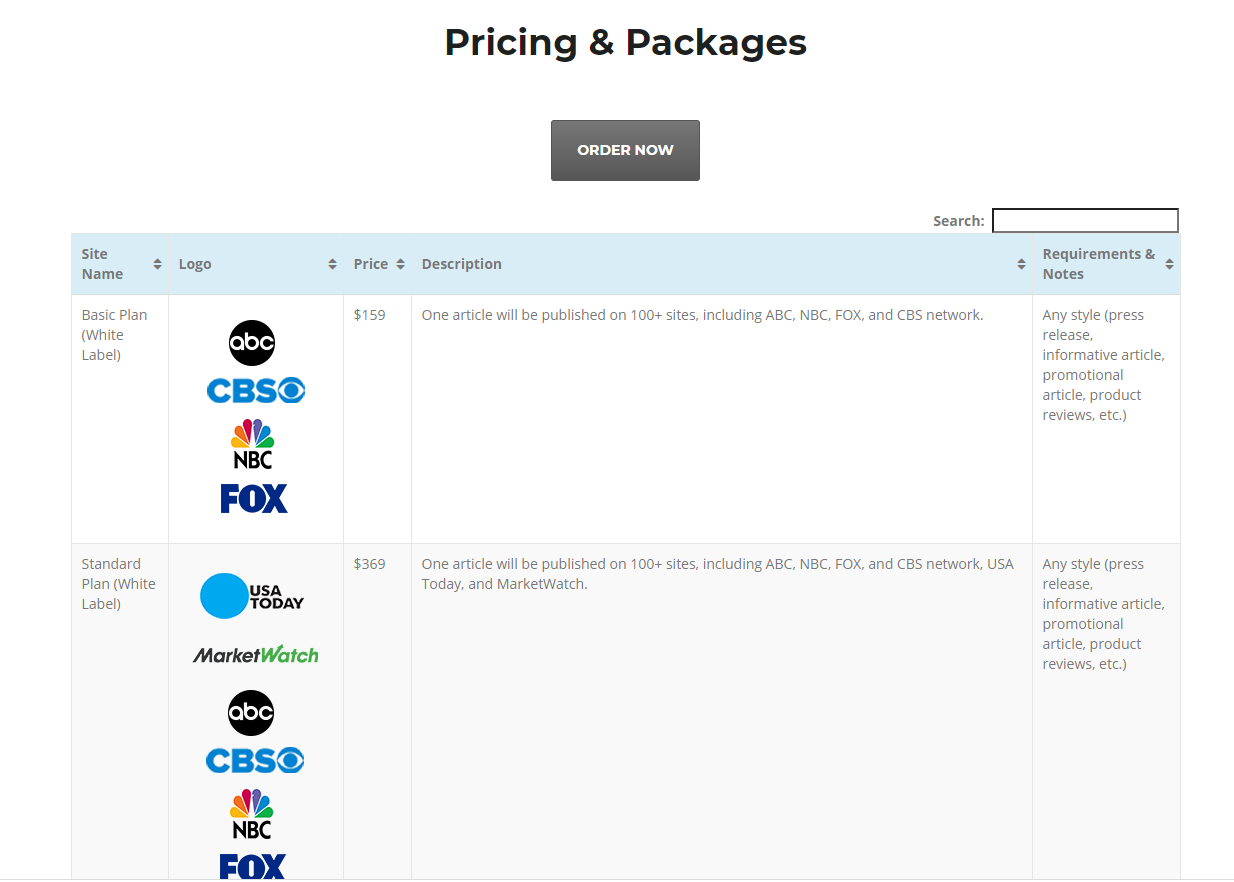1234x882 pixels.
Task: Click the CBS logo in Basic Plan row
Action: point(255,390)
